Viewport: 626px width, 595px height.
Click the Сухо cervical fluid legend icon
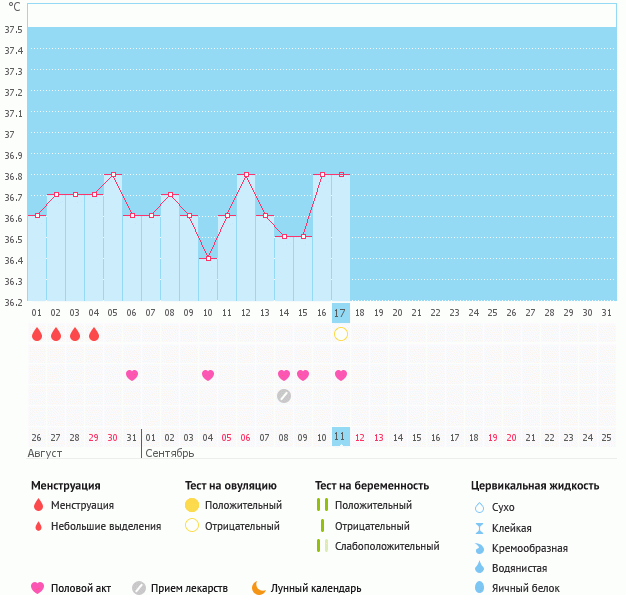click(x=480, y=507)
